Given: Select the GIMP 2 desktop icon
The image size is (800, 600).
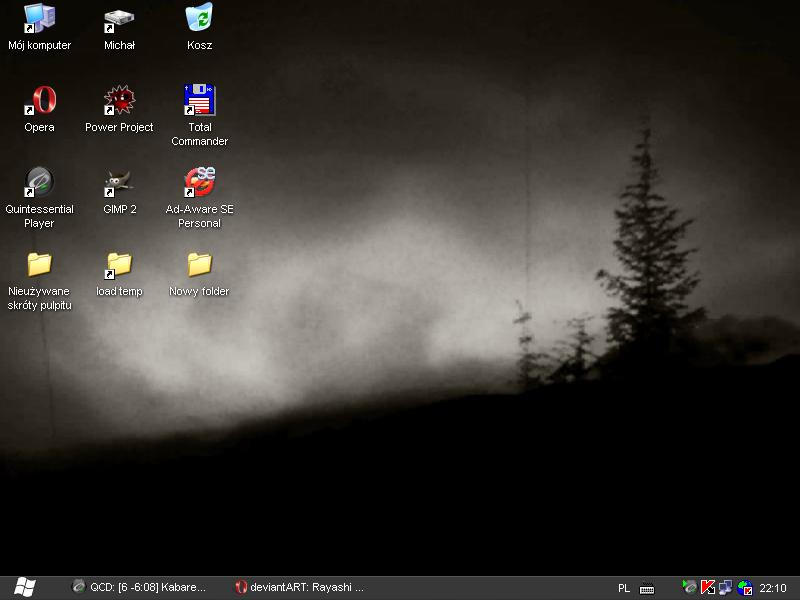Looking at the screenshot, I should coord(119,183).
